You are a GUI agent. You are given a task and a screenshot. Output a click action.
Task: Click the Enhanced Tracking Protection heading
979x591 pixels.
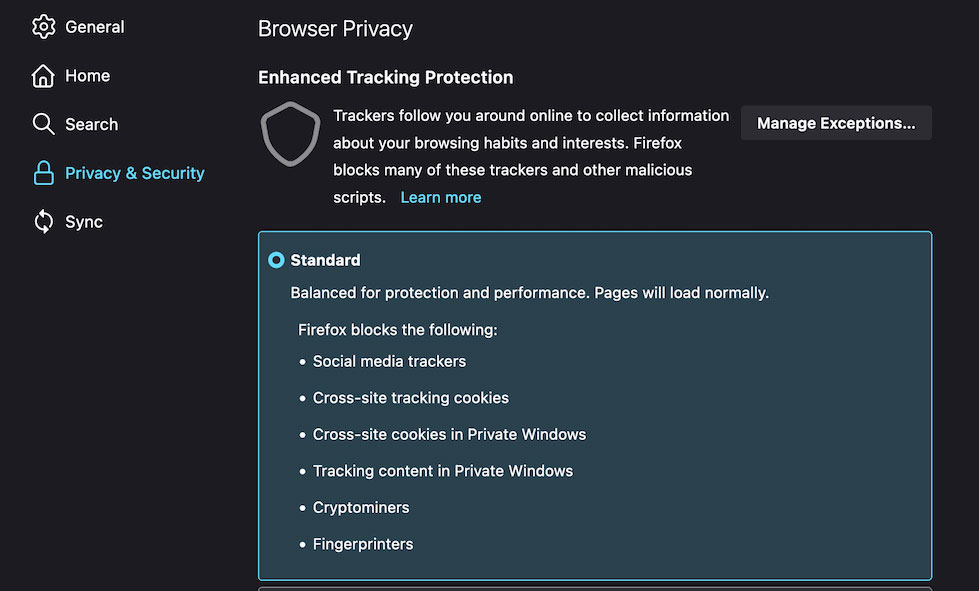coord(386,77)
